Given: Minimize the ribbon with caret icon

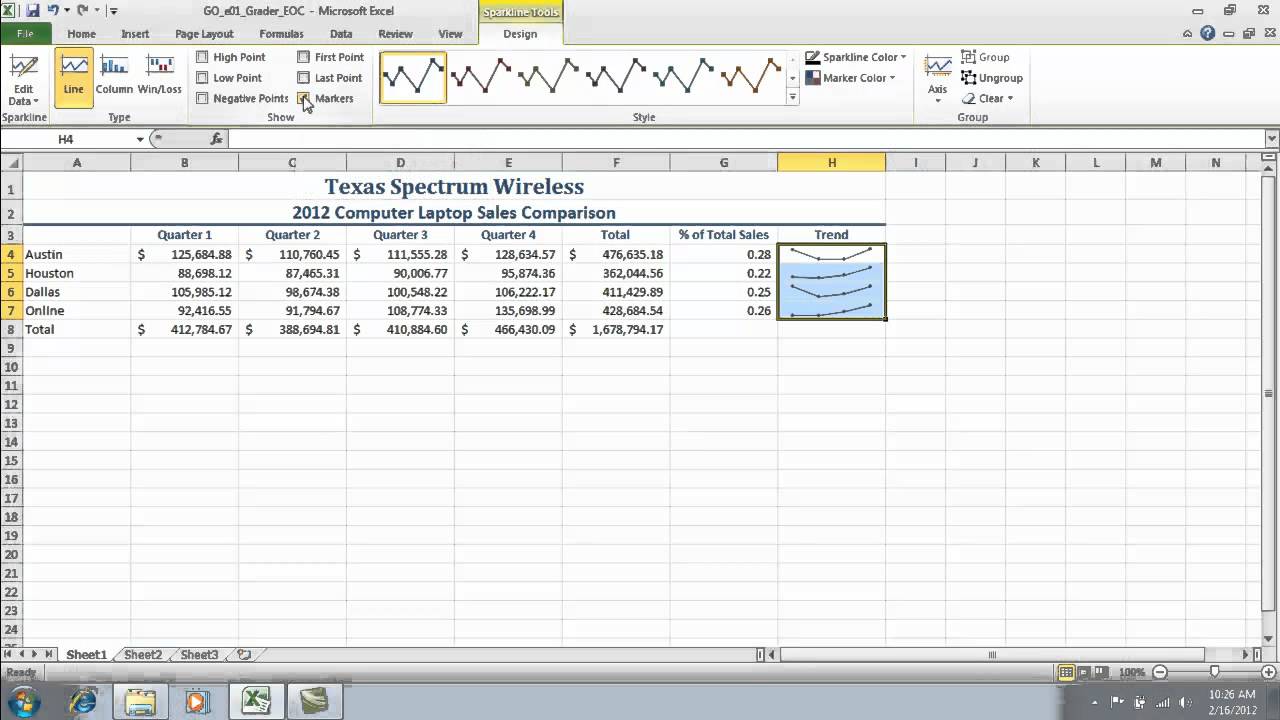Looking at the screenshot, I should [1188, 33].
